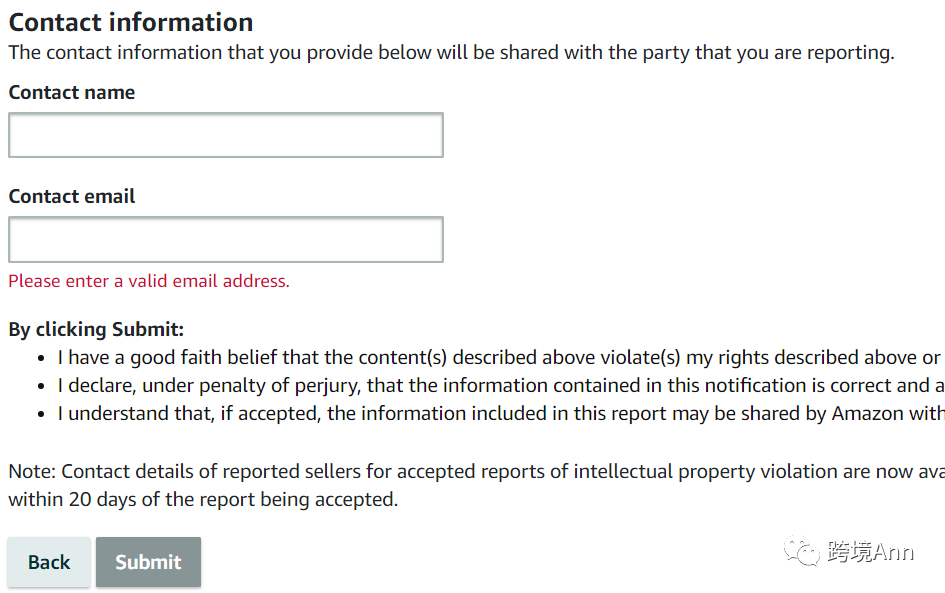Click the shared contact information description
945x593 pixels.
(x=451, y=52)
